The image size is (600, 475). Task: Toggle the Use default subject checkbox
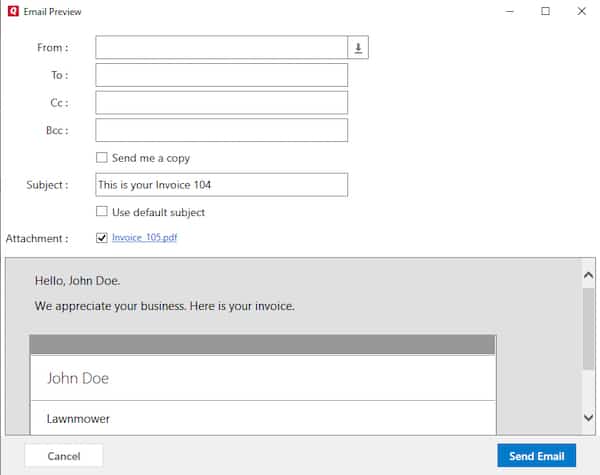(x=102, y=212)
